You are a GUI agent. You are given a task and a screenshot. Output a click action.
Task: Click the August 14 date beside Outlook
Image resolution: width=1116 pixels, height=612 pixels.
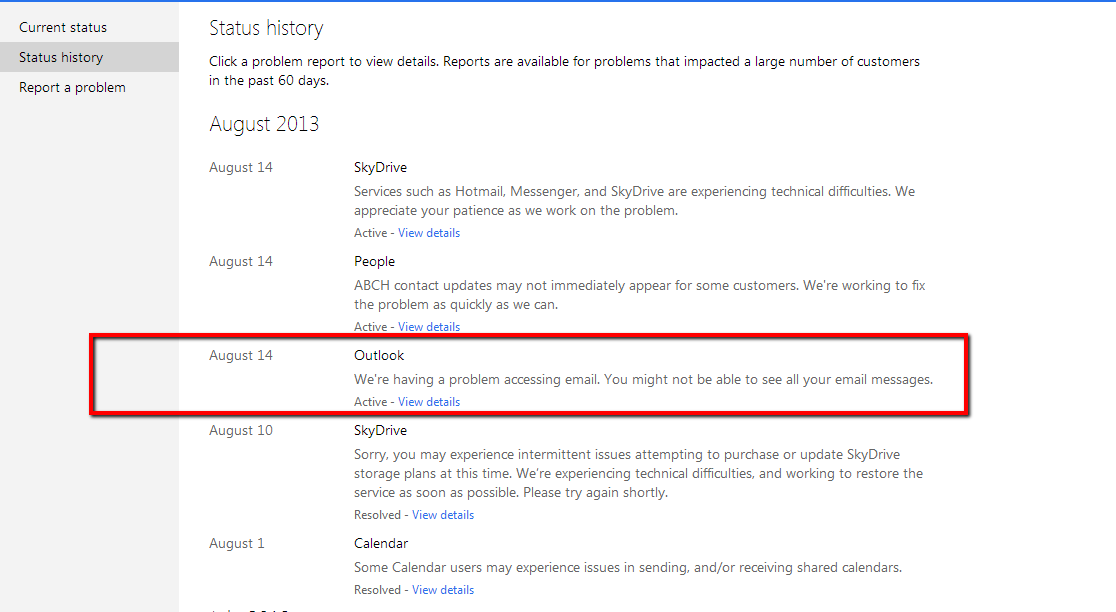pyautogui.click(x=241, y=355)
